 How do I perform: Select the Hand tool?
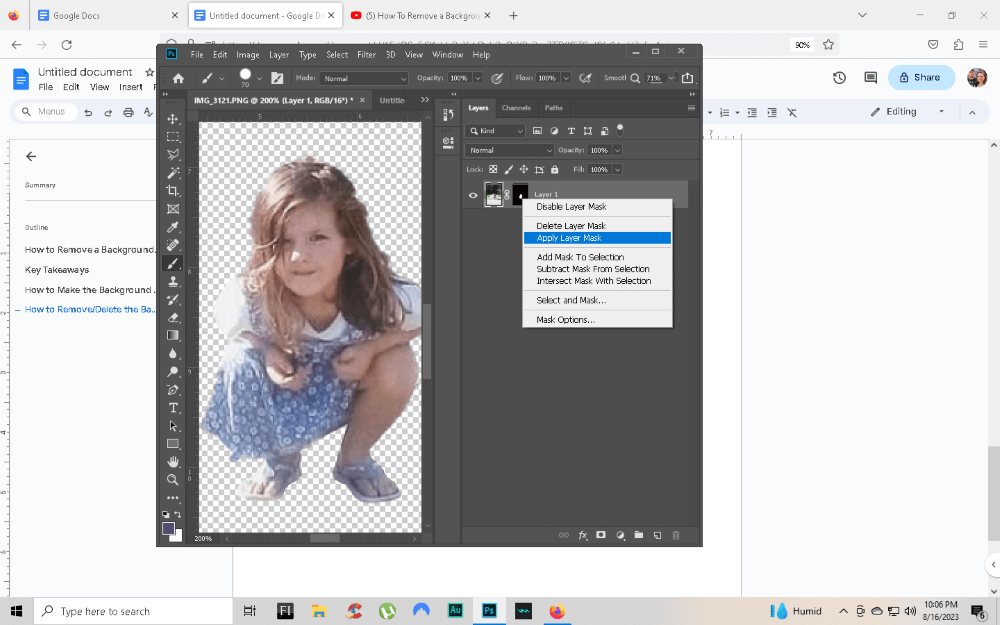point(173,461)
